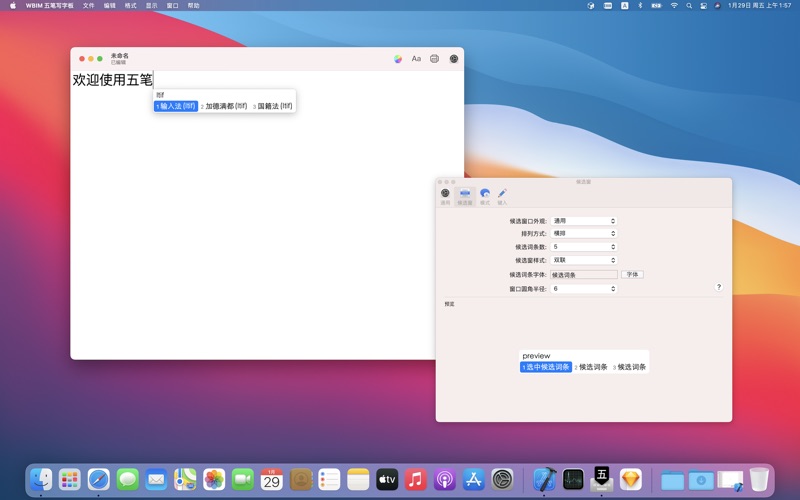Open Apple TV from the Dock
The width and height of the screenshot is (800, 500).
[x=387, y=480]
